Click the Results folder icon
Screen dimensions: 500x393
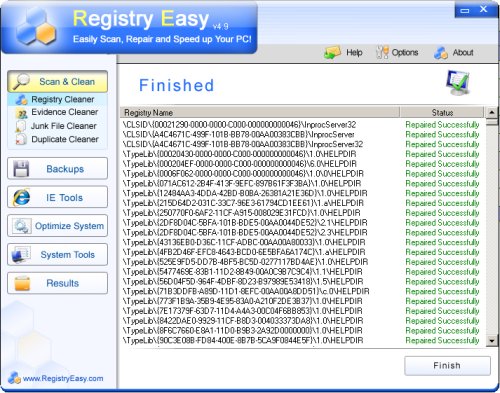click(22, 283)
